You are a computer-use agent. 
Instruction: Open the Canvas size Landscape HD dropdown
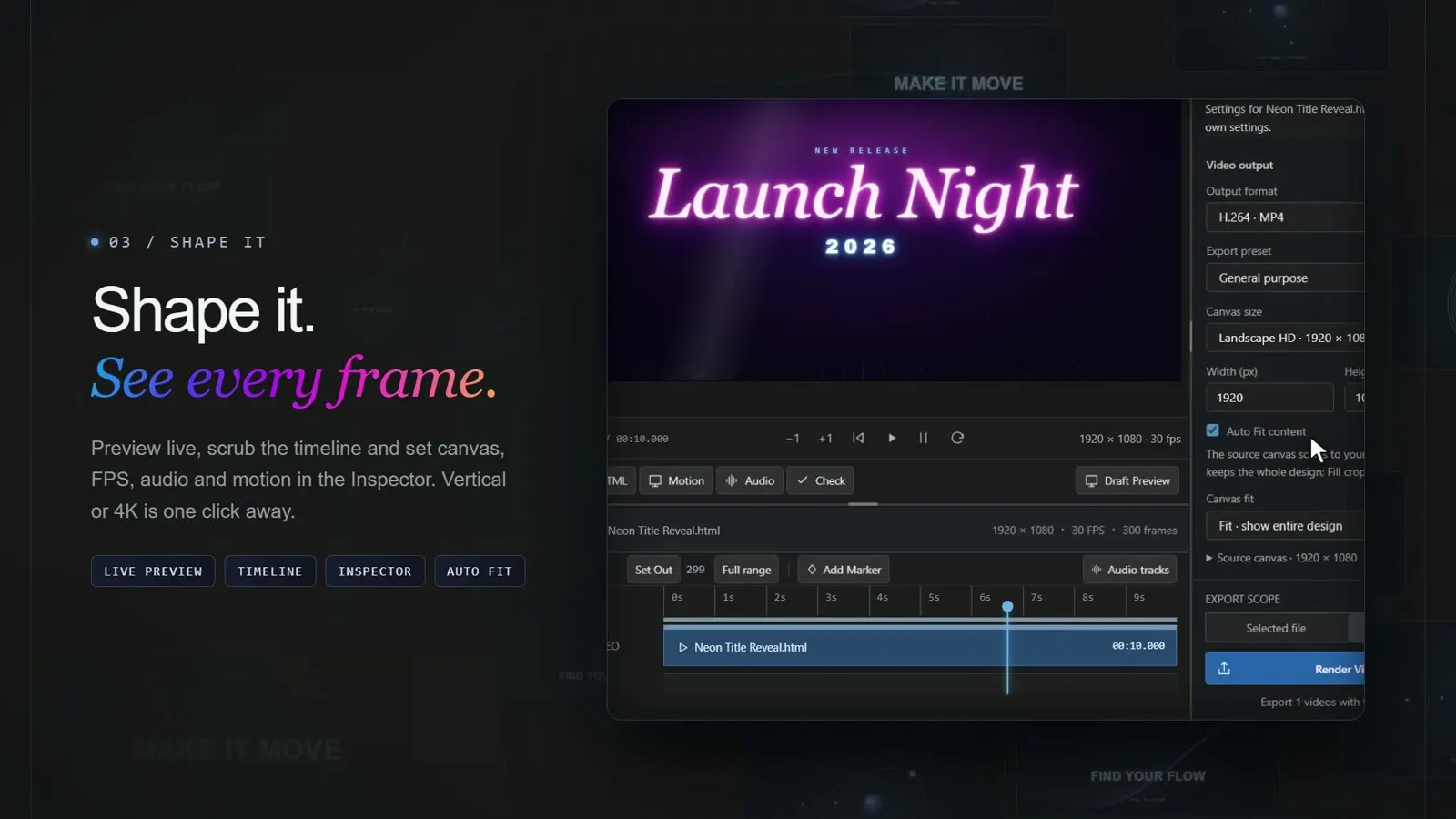coord(1285,338)
